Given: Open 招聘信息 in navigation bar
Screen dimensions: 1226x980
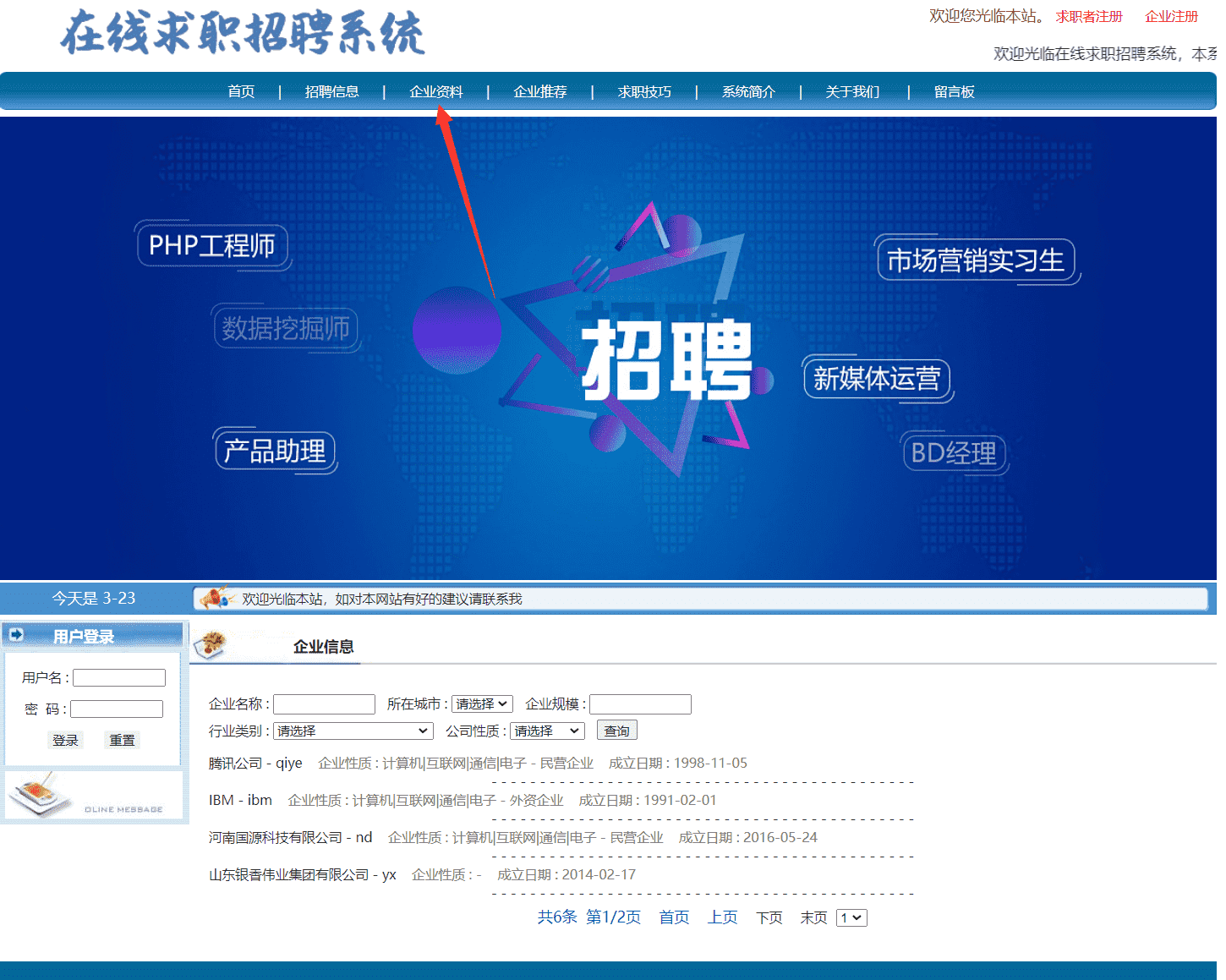Looking at the screenshot, I should [x=331, y=91].
